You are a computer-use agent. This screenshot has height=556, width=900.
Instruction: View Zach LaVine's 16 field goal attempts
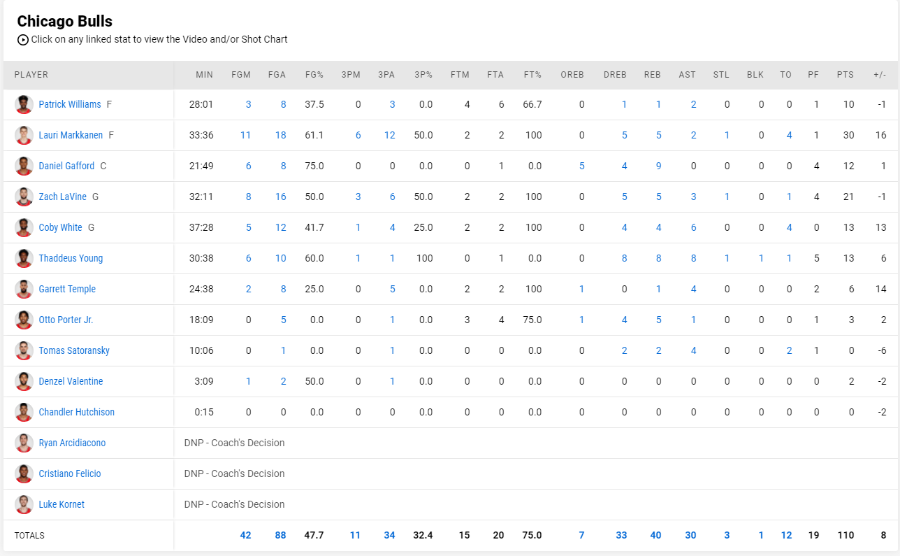280,197
